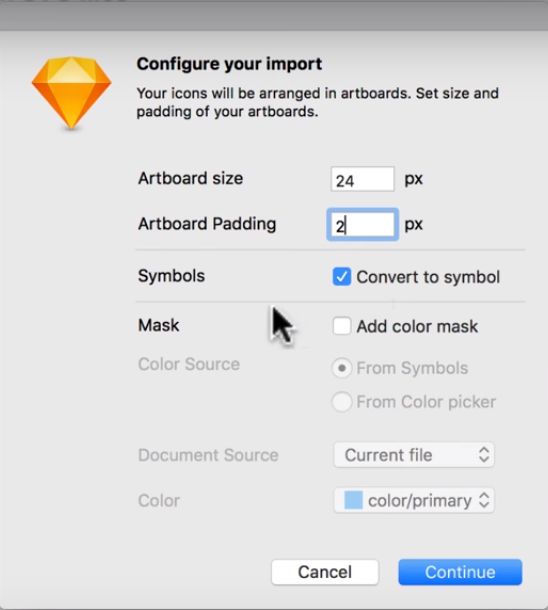The image size is (548, 610).
Task: Click the Continue button
Action: pos(460,572)
